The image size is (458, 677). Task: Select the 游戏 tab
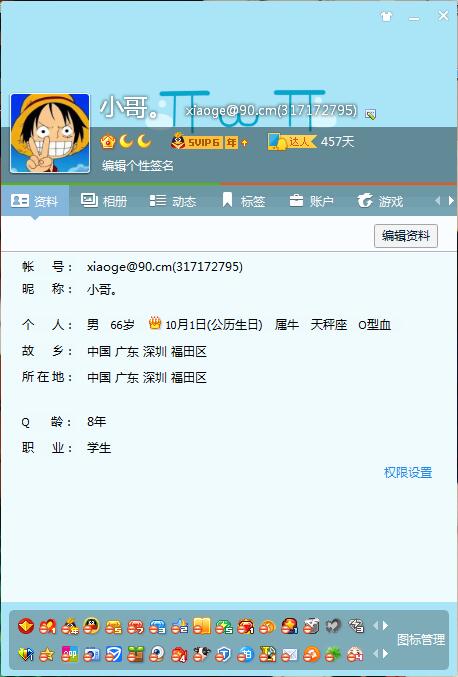pyautogui.click(x=380, y=201)
